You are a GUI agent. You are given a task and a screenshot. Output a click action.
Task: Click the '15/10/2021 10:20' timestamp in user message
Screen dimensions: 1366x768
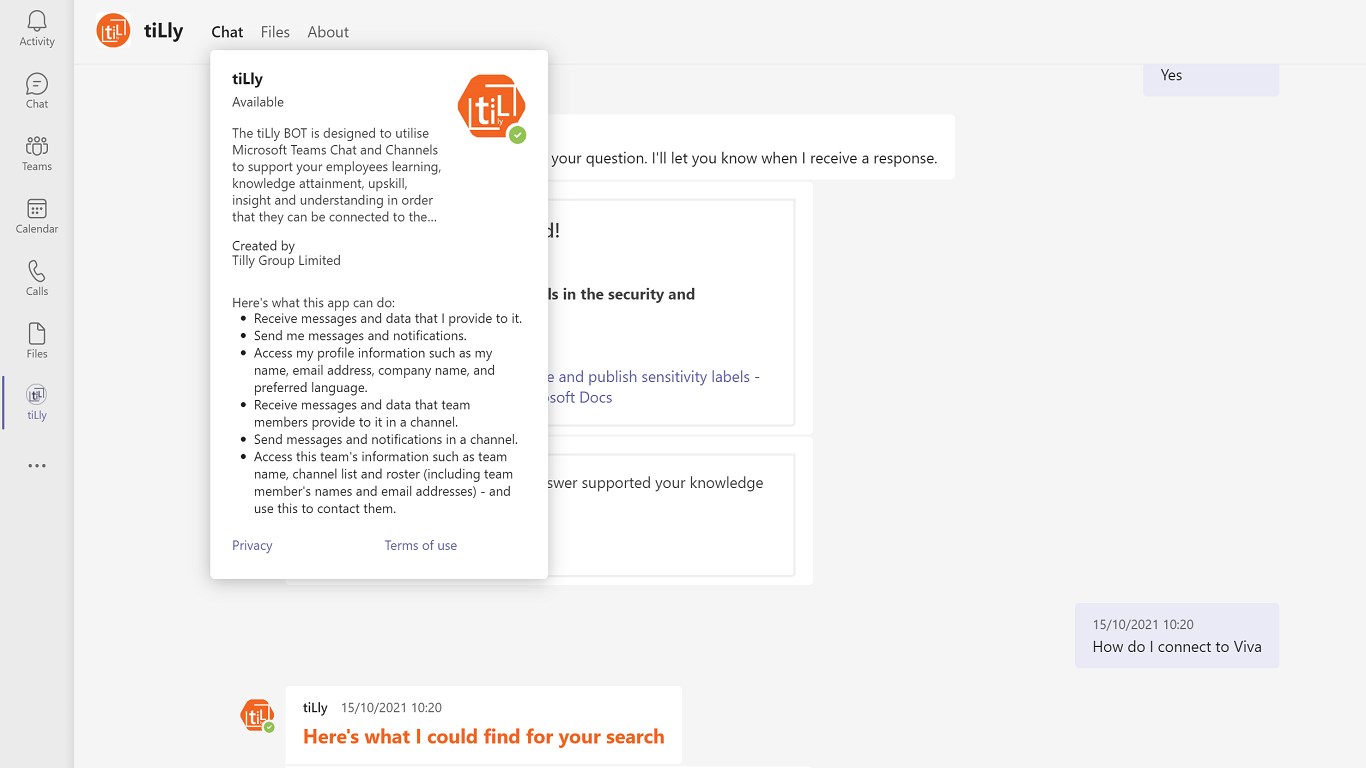click(x=1143, y=625)
